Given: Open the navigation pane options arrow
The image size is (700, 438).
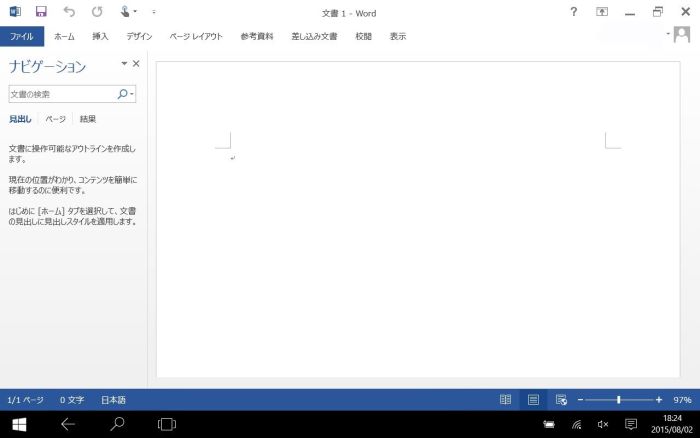Looking at the screenshot, I should pyautogui.click(x=124, y=64).
